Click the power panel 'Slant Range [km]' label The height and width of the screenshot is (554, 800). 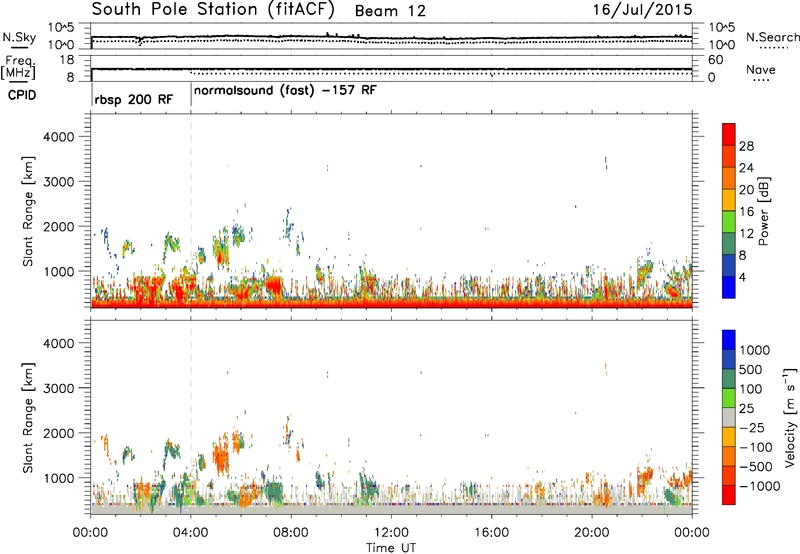point(28,211)
